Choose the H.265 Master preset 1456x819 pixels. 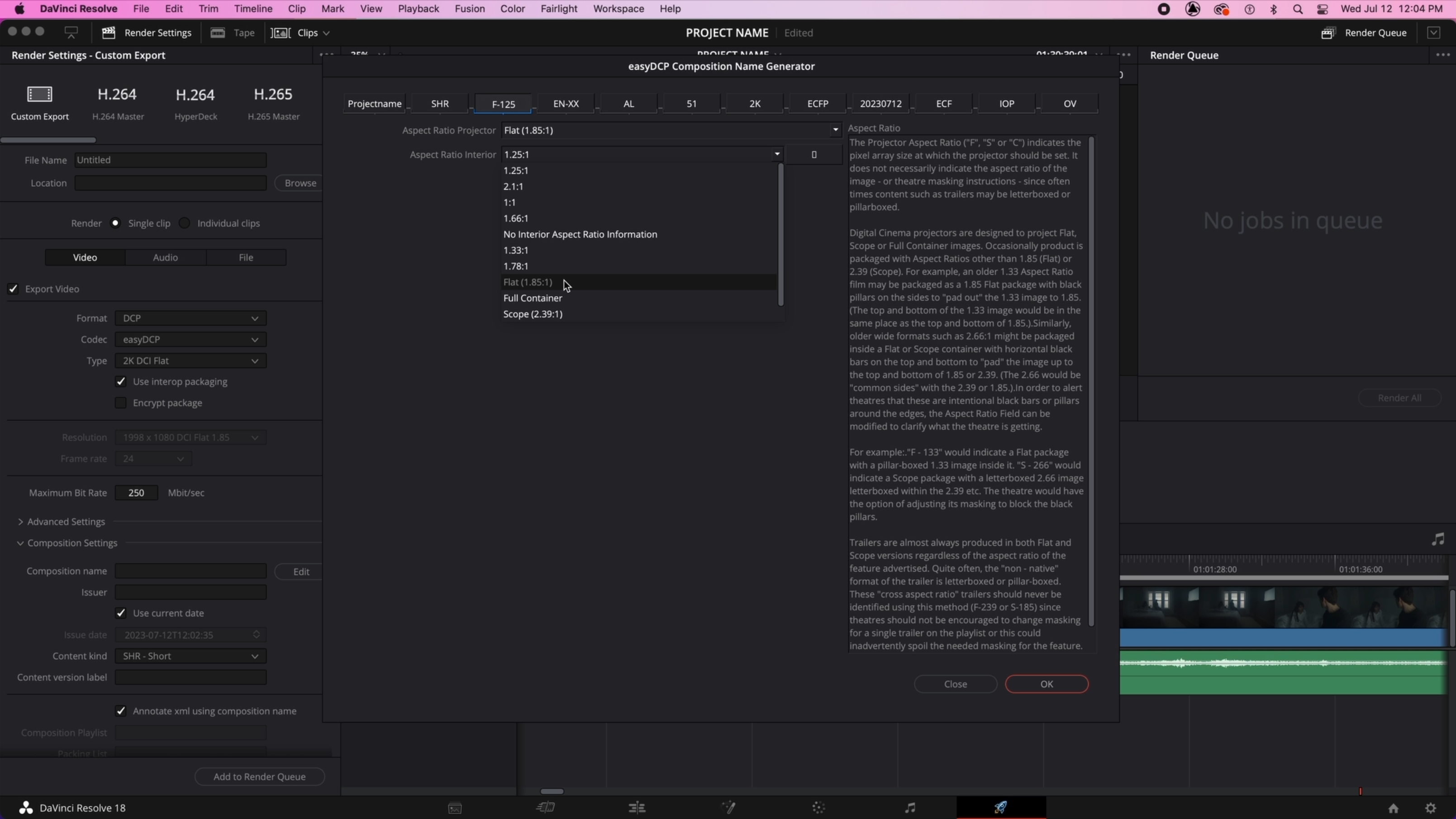click(274, 103)
